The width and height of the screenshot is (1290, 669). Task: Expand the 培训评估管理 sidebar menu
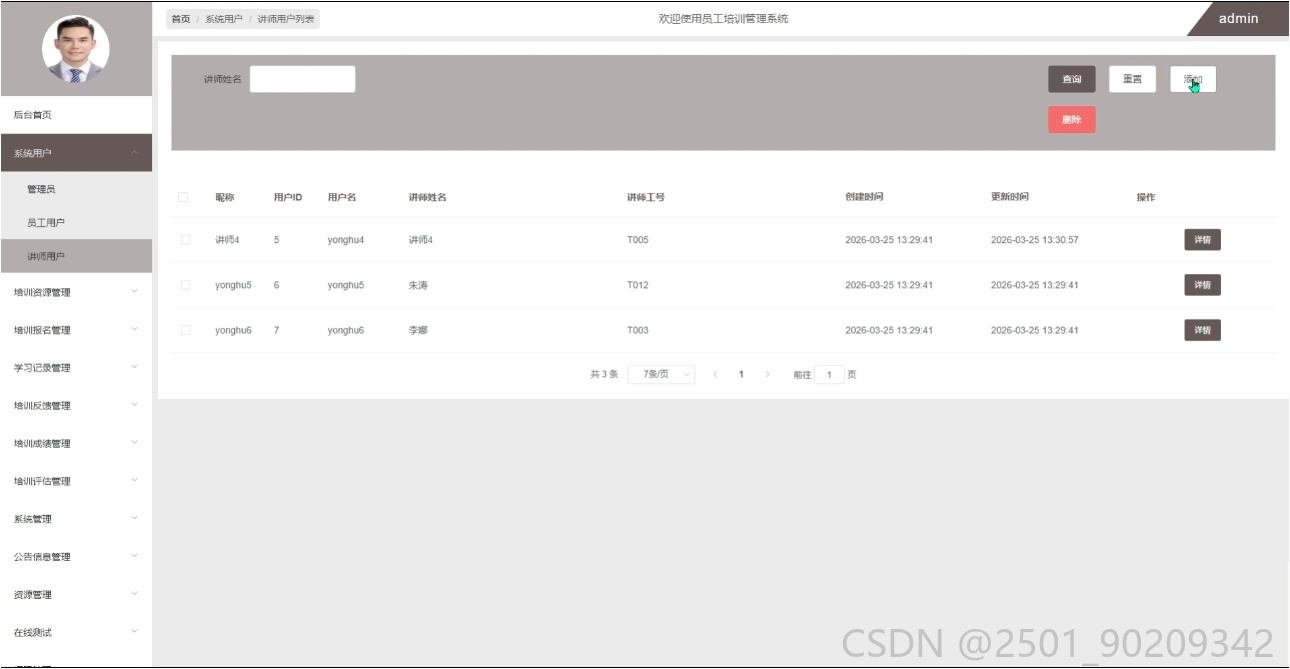click(76, 481)
